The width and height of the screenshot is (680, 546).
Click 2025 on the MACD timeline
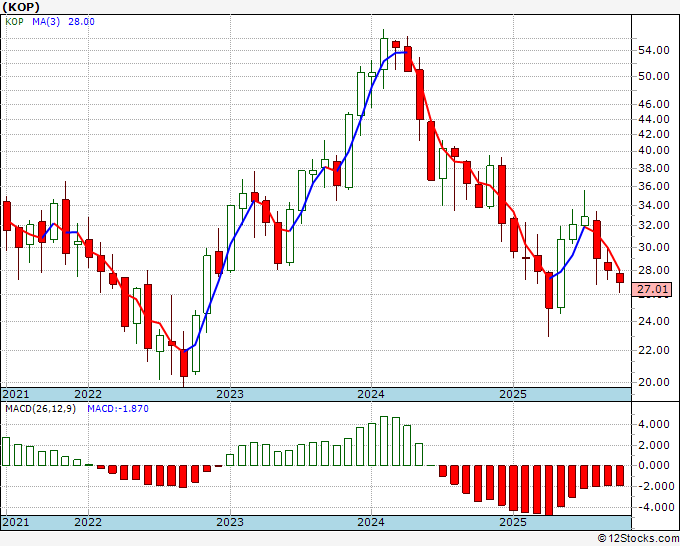point(513,522)
